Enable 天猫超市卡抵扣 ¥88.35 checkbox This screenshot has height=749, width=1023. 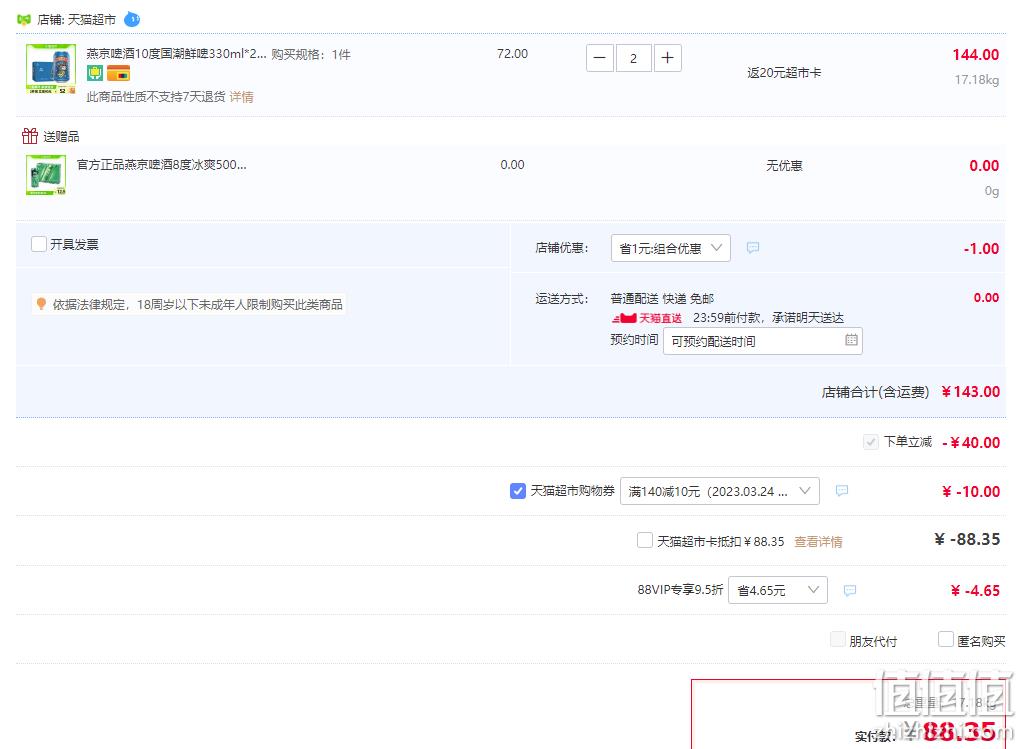645,540
